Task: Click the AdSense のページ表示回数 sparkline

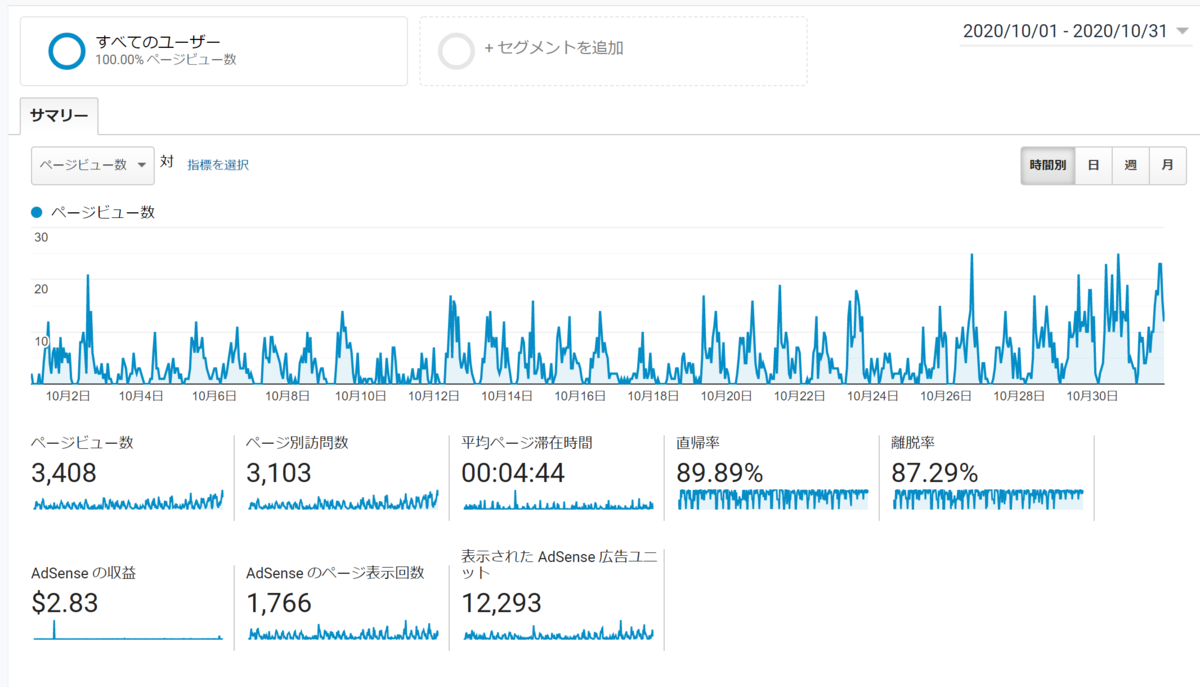Action: [x=343, y=630]
